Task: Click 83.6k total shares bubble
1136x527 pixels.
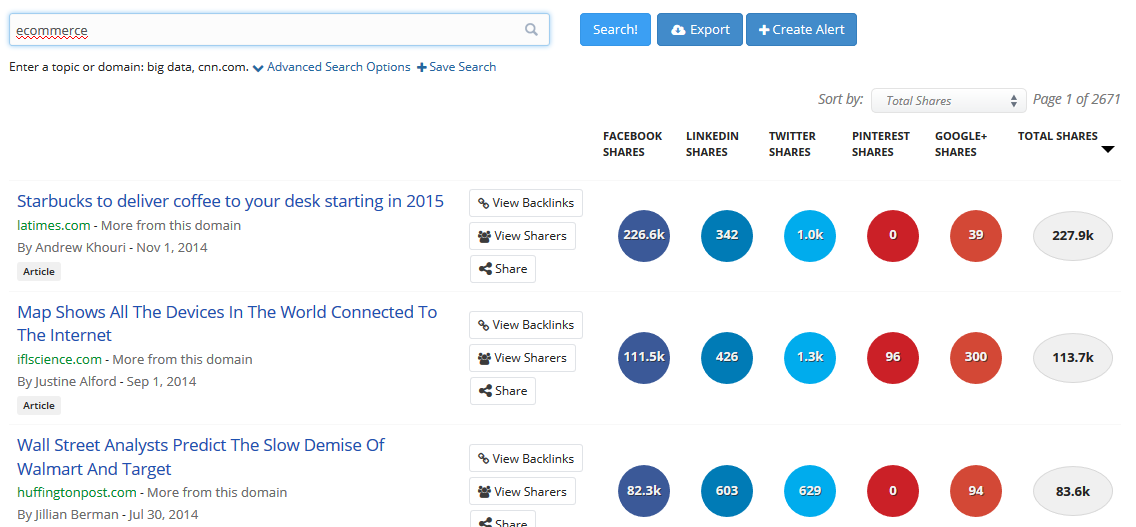Action: [1073, 491]
